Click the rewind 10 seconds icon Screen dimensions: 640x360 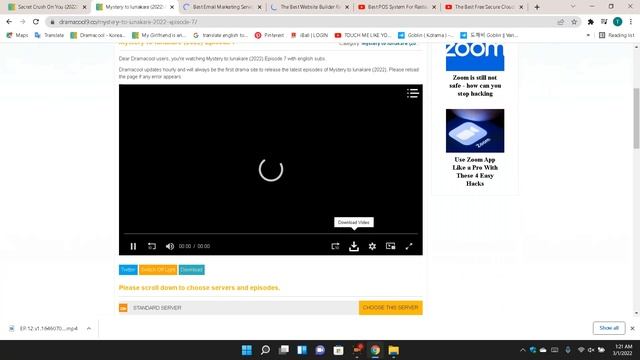tap(152, 246)
